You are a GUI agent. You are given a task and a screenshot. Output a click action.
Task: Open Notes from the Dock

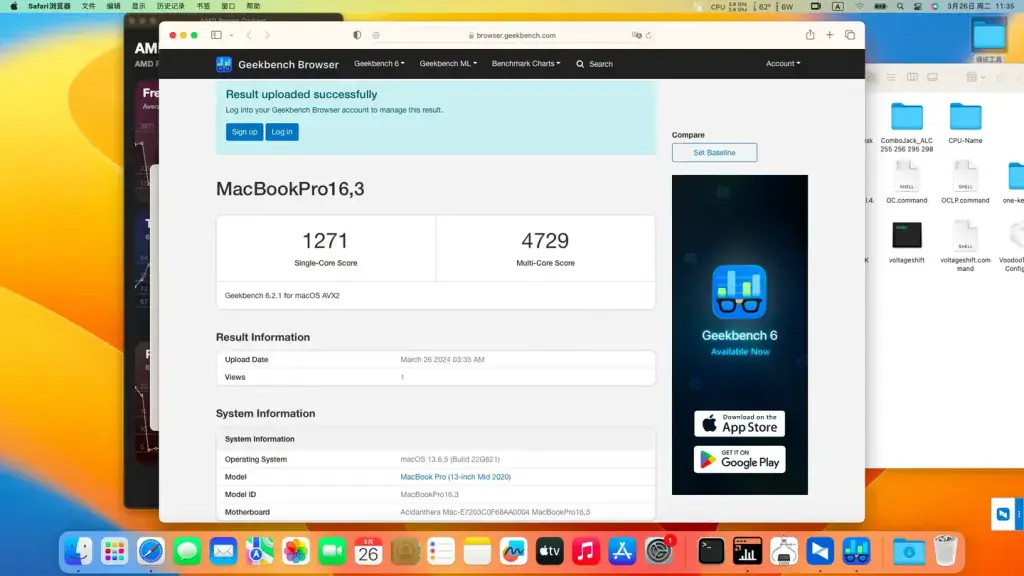(477, 551)
